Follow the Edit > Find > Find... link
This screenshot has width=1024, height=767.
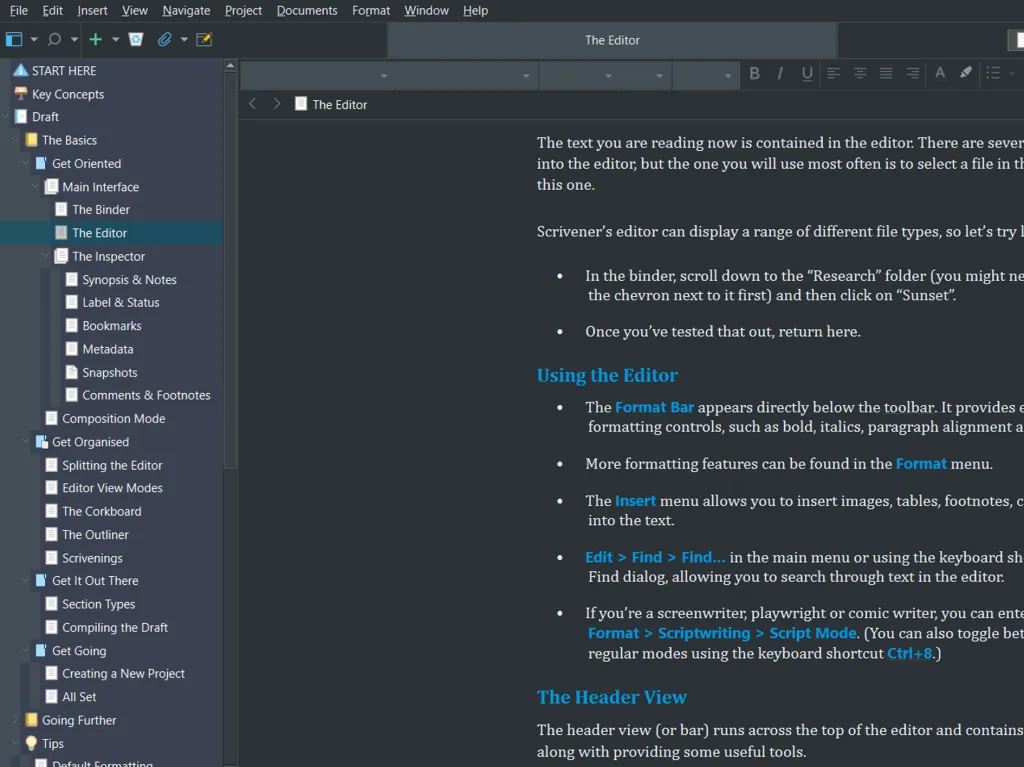(655, 557)
